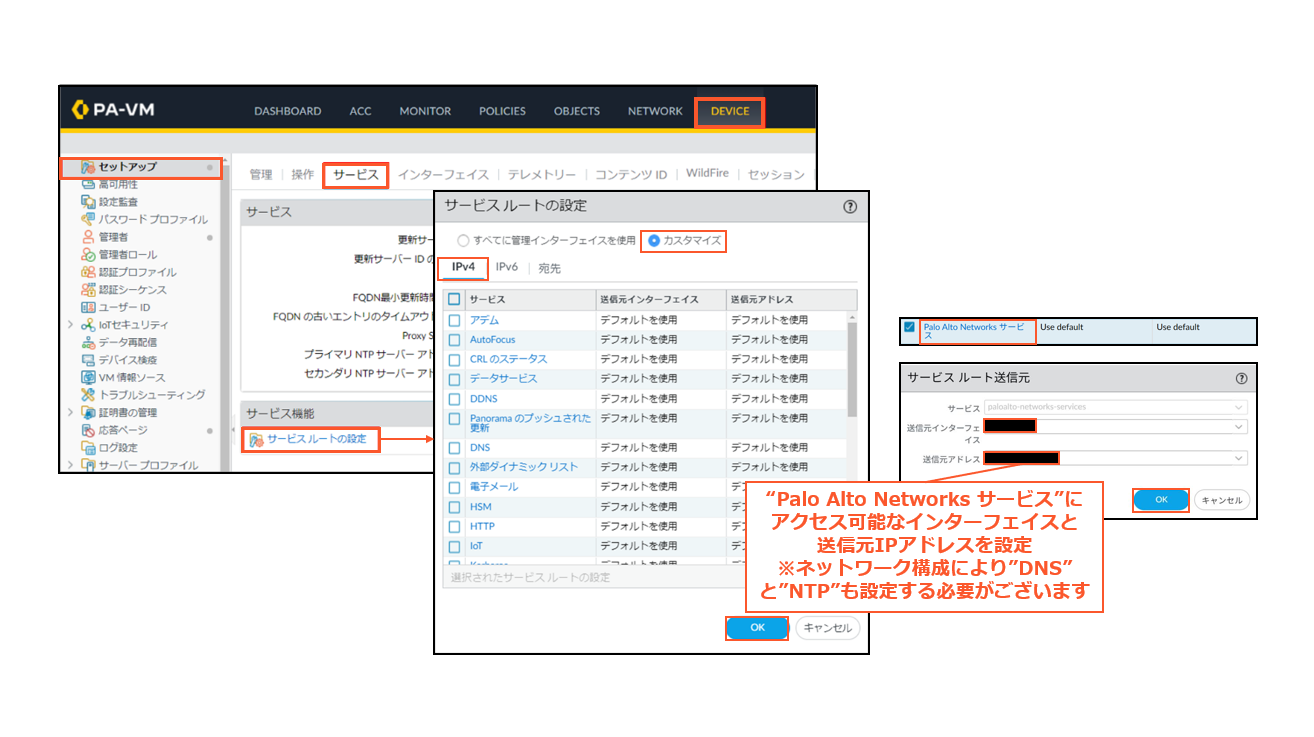The height and width of the screenshot is (737, 1314).
Task: Open the HTTP service link
Action: pos(482,526)
